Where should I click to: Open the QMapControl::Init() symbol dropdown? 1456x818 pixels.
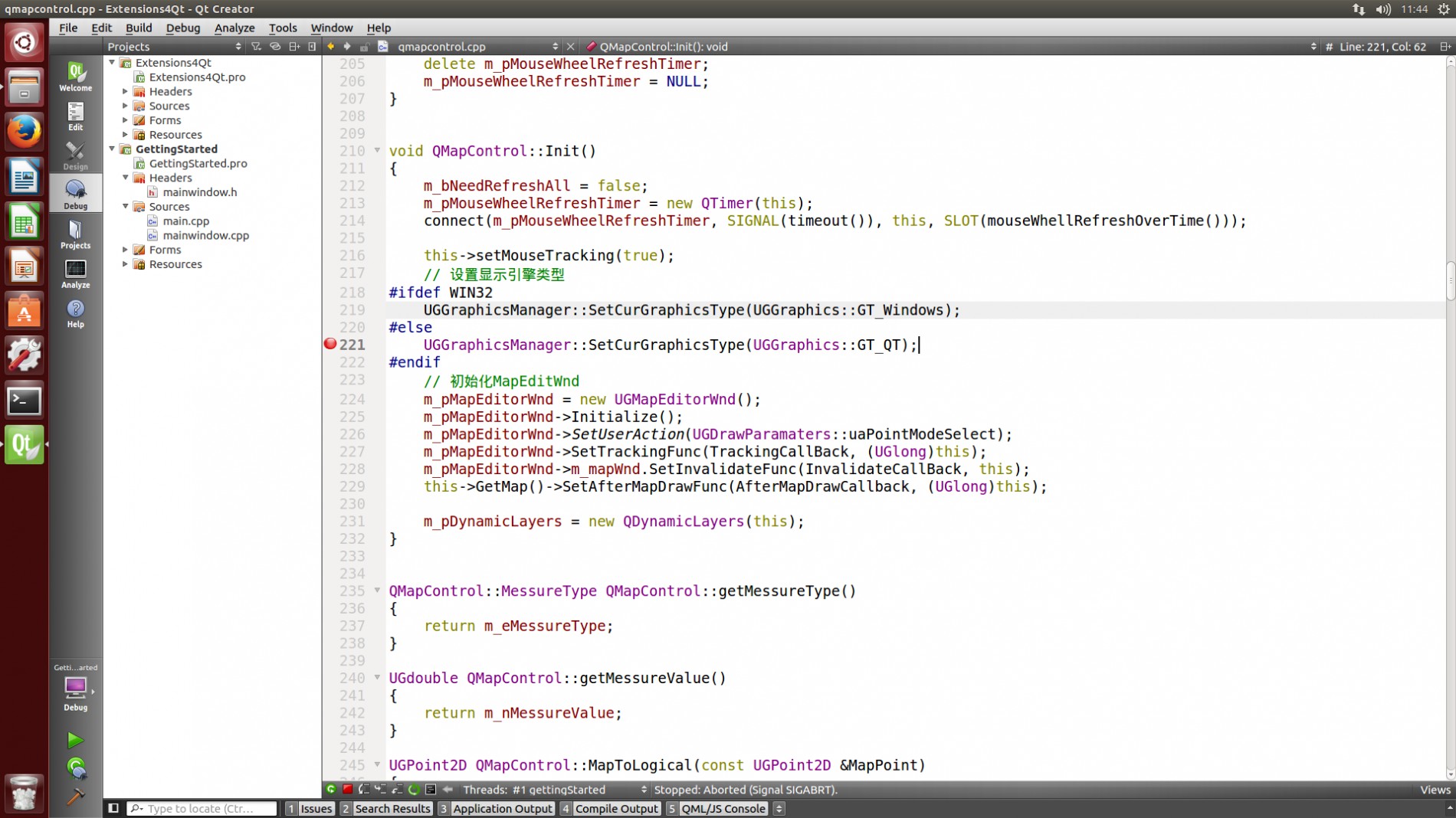coord(951,47)
